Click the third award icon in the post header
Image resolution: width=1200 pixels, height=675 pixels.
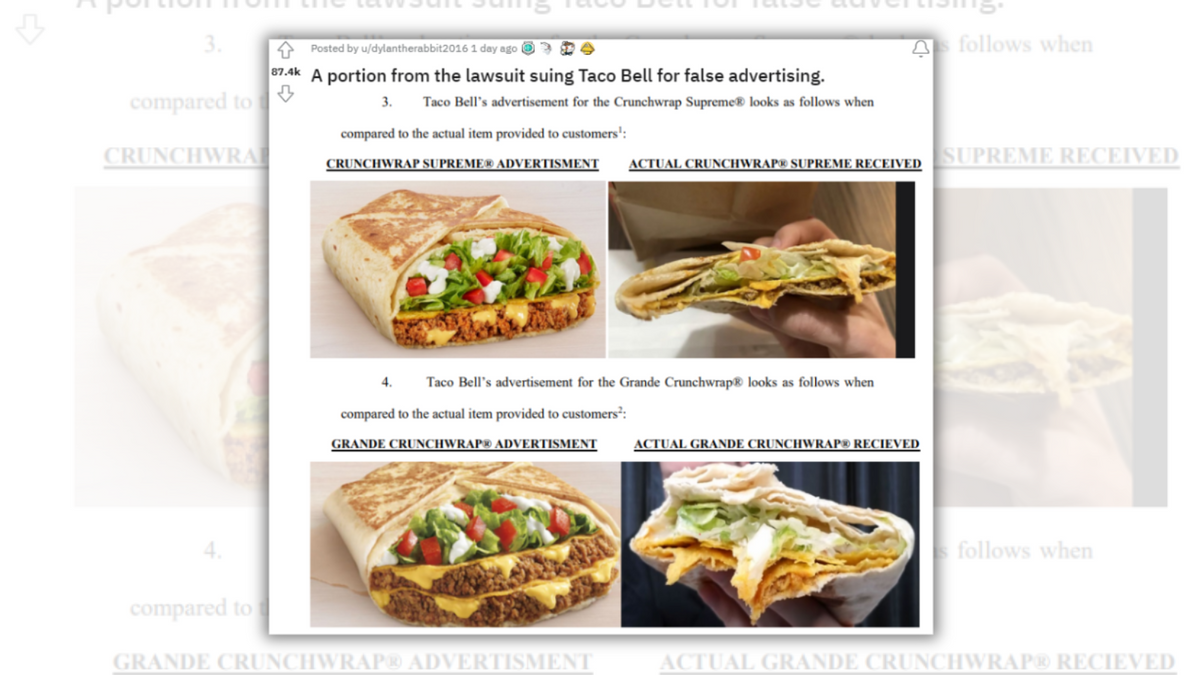click(567, 48)
